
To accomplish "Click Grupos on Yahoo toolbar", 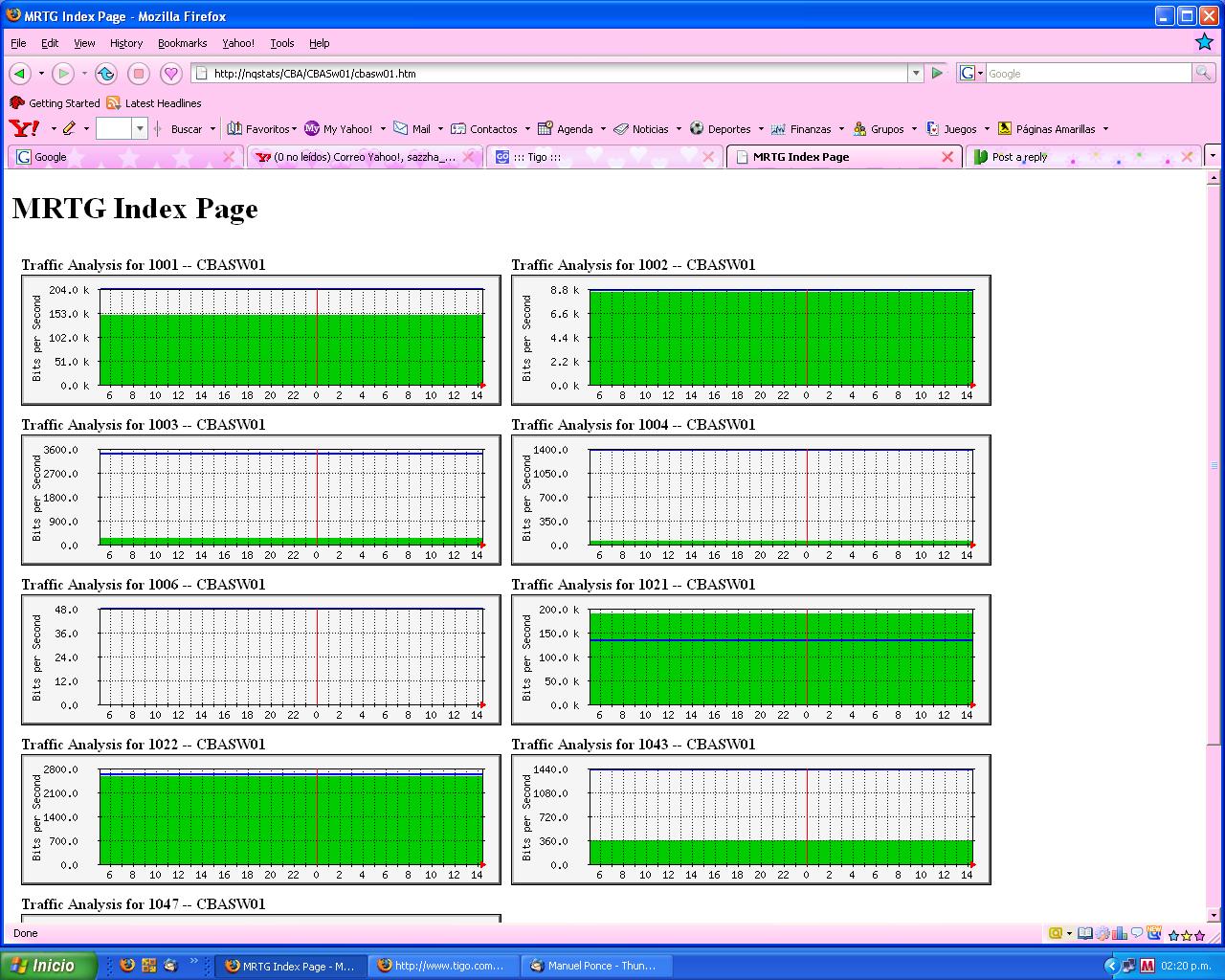I will (879, 129).
